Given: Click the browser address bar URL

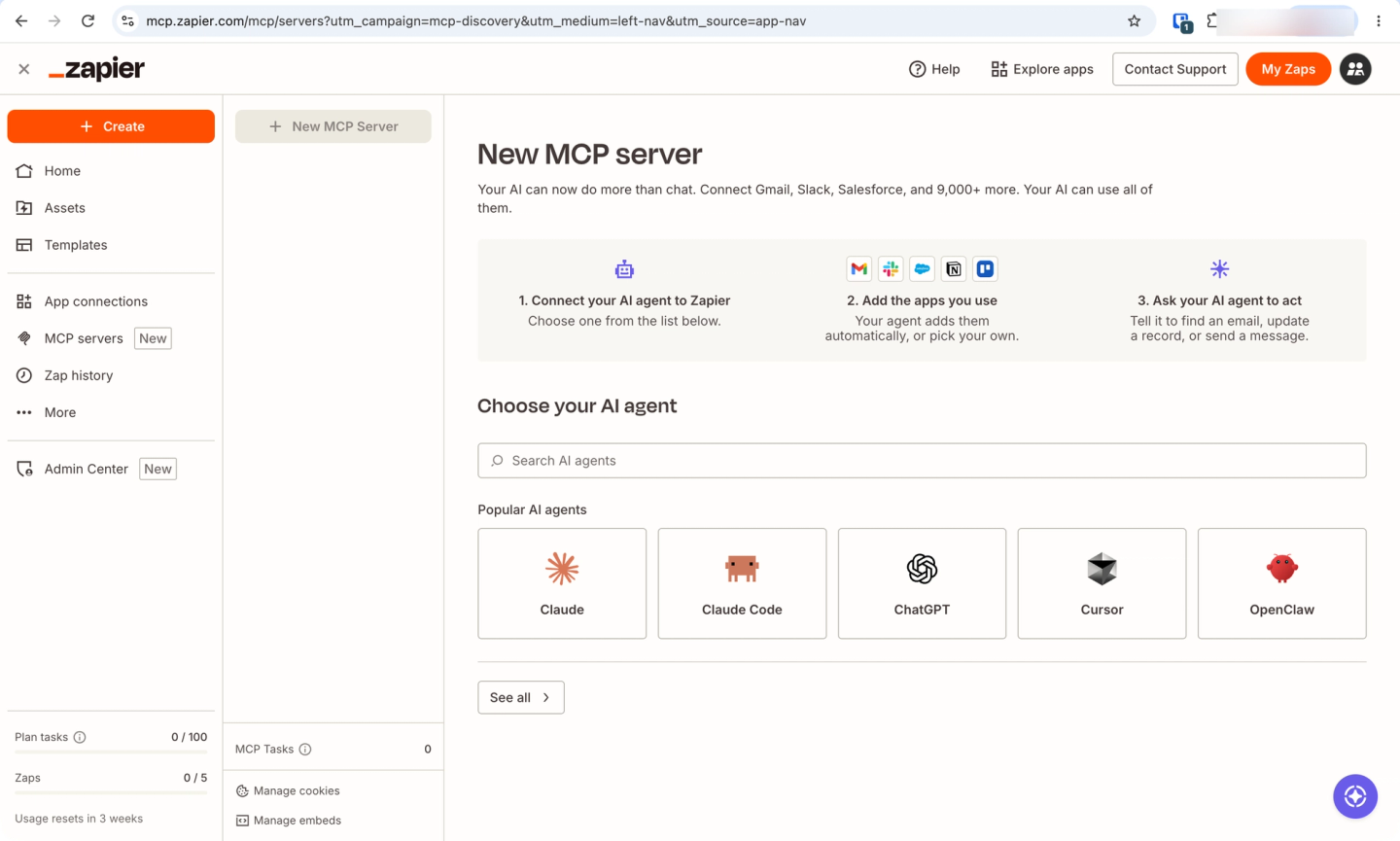Looking at the screenshot, I should pyautogui.click(x=476, y=20).
